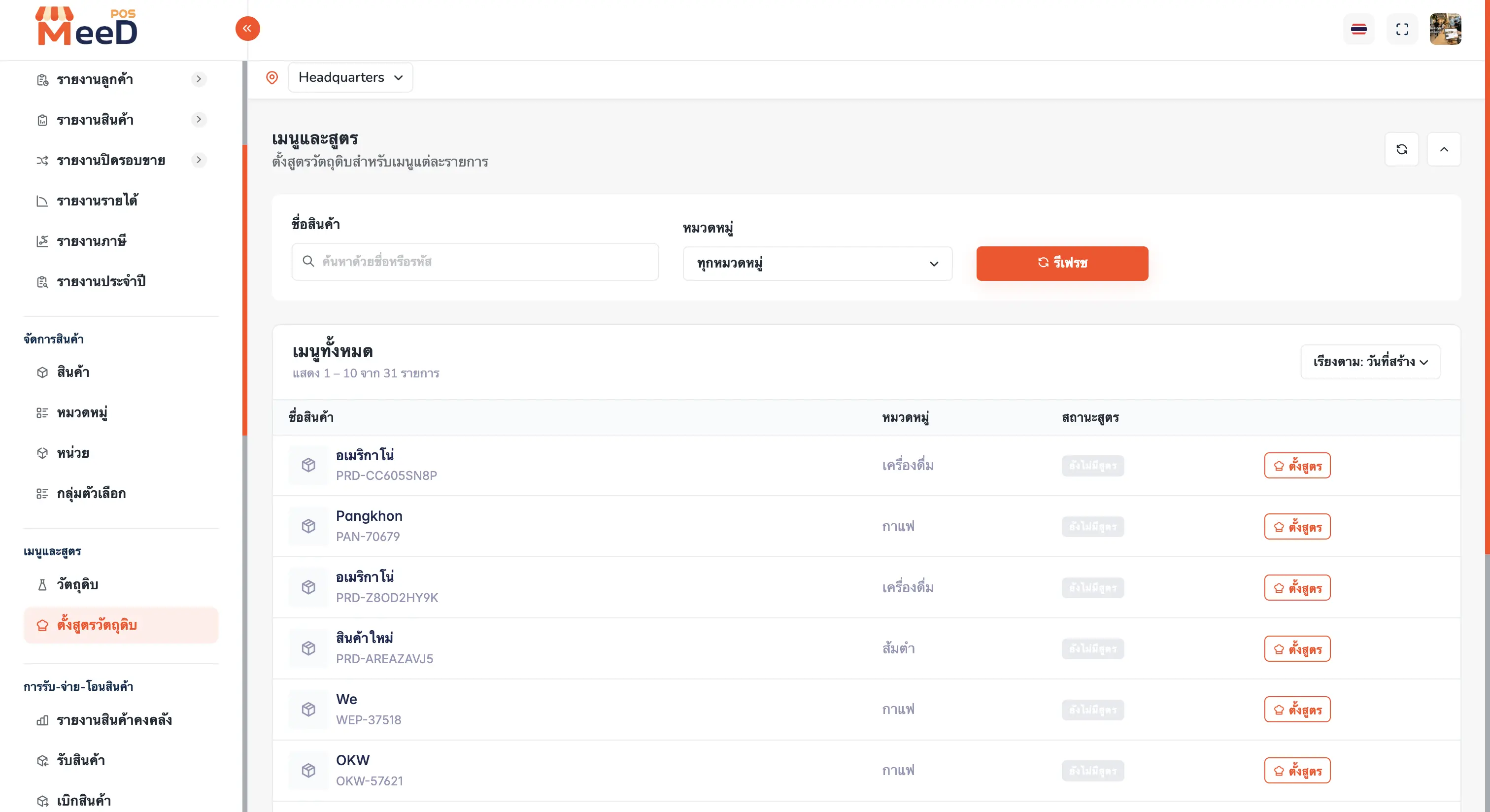
Task: Click the package icon for Pangkhon
Action: click(308, 526)
